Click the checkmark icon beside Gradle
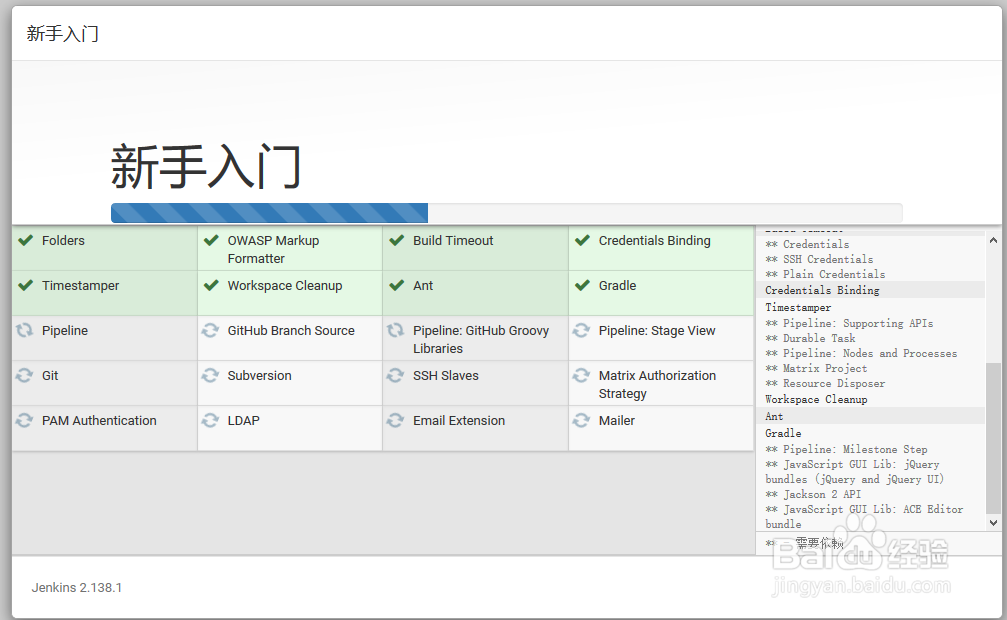This screenshot has width=1007, height=620. pyautogui.click(x=582, y=285)
